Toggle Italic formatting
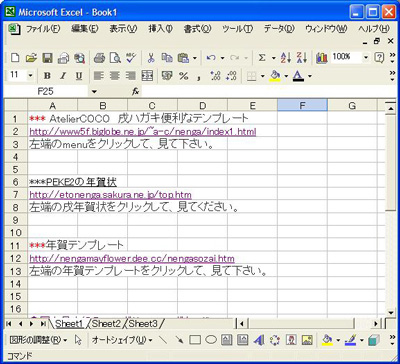Screen dimensions: 400x364 [63, 76]
